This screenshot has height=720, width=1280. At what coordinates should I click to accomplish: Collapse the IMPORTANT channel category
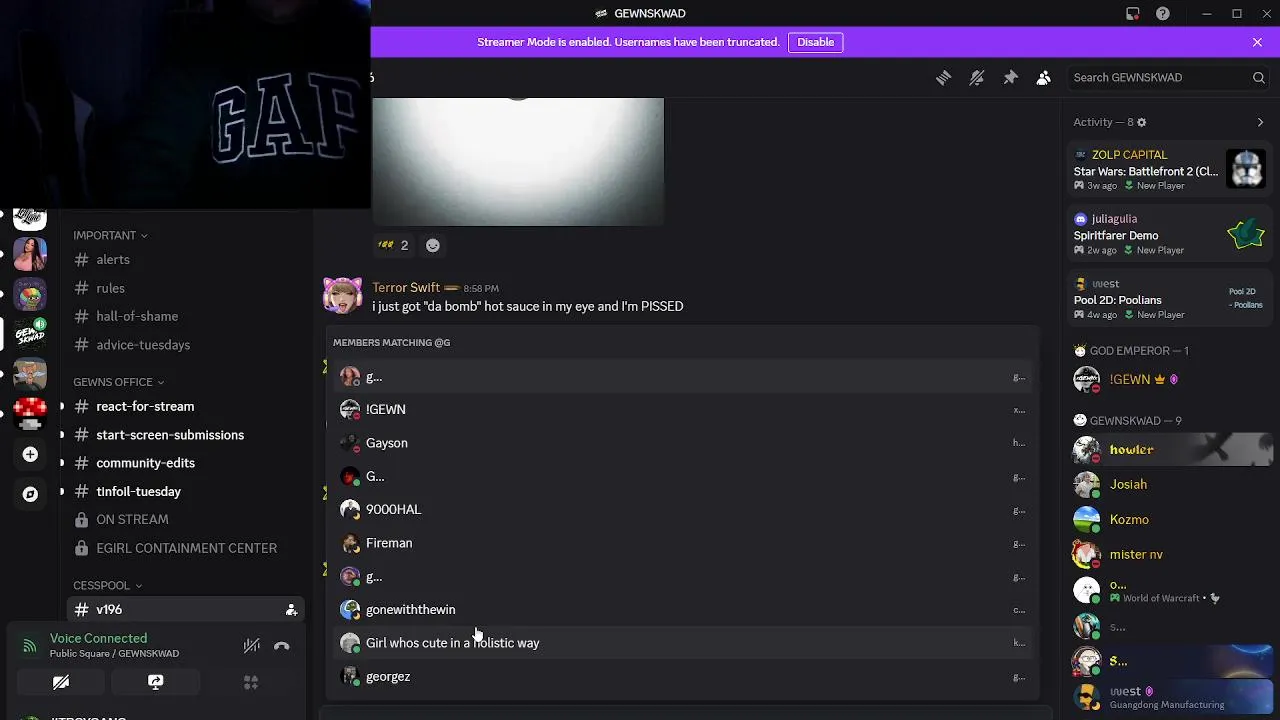pyautogui.click(x=110, y=235)
